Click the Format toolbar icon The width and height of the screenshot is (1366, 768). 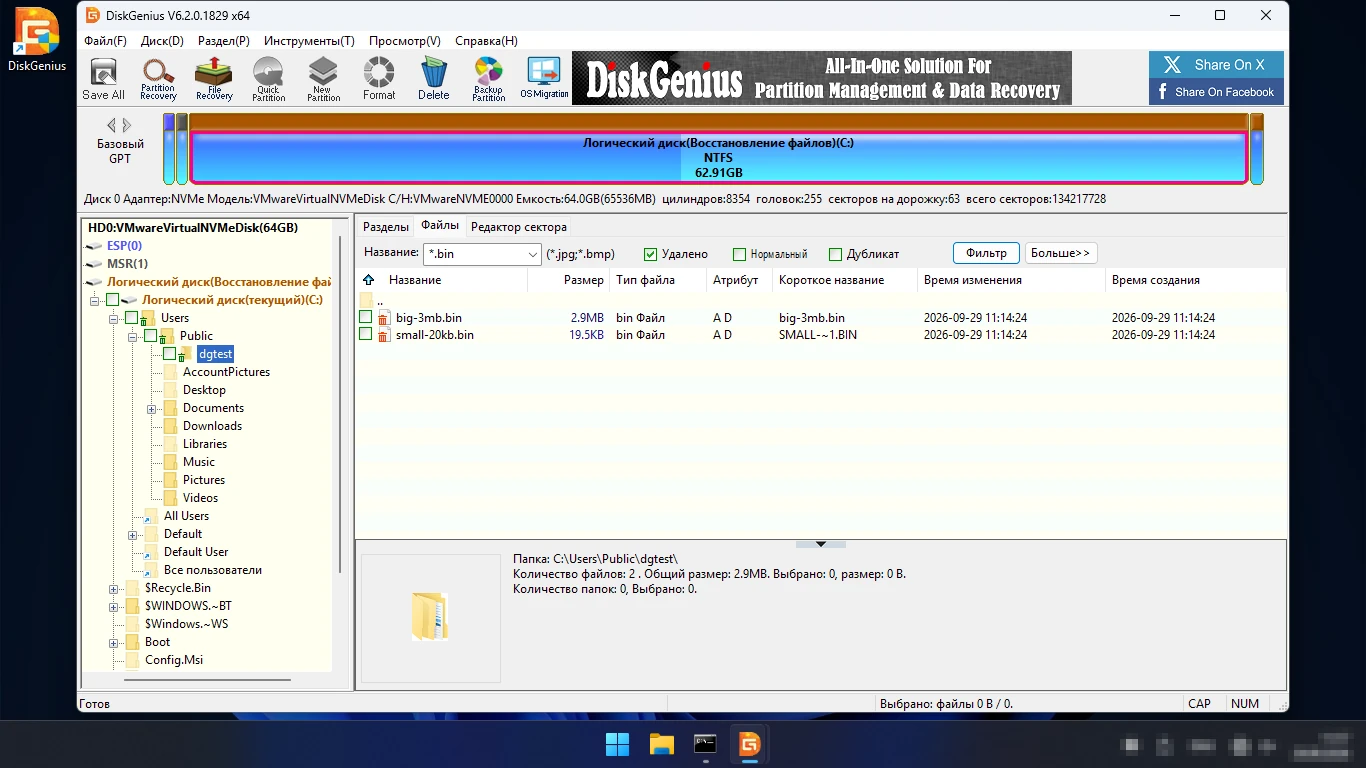379,78
